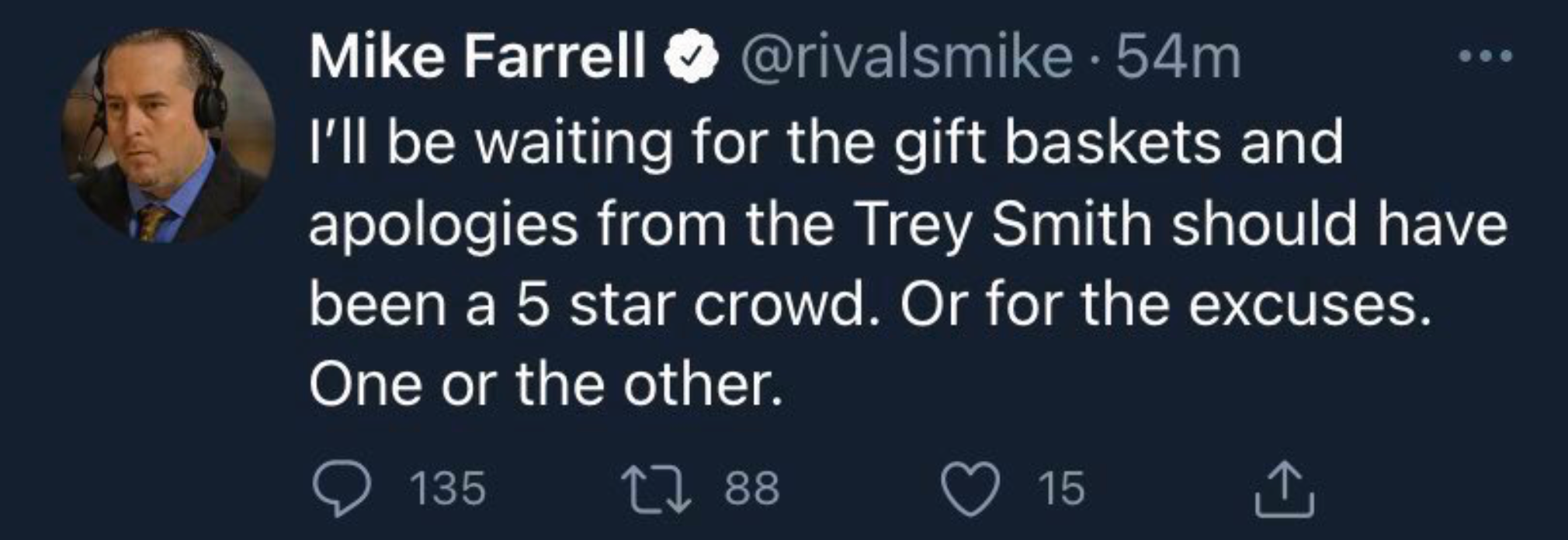Screen dimensions: 1568x540
Task: Open the three-dot more options menu
Action: tap(1485, 57)
